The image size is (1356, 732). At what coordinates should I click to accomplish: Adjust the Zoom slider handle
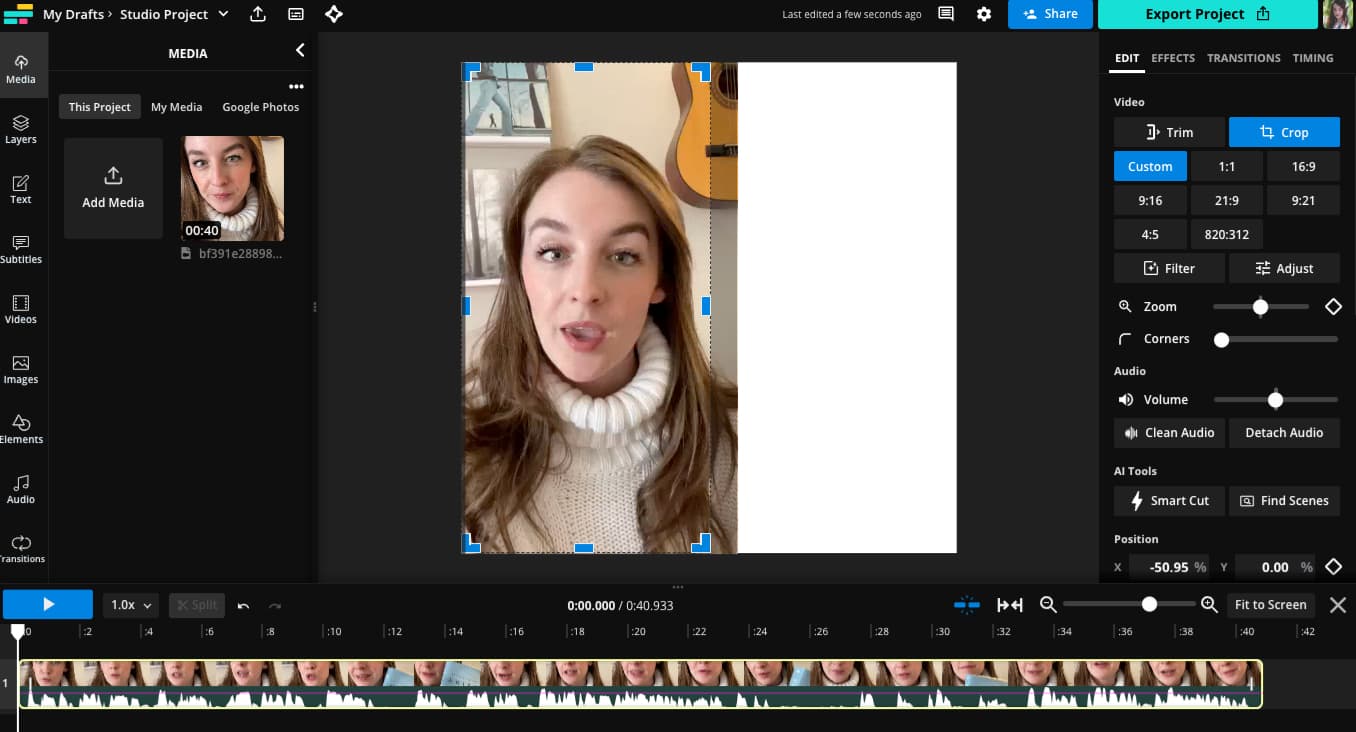coord(1260,307)
